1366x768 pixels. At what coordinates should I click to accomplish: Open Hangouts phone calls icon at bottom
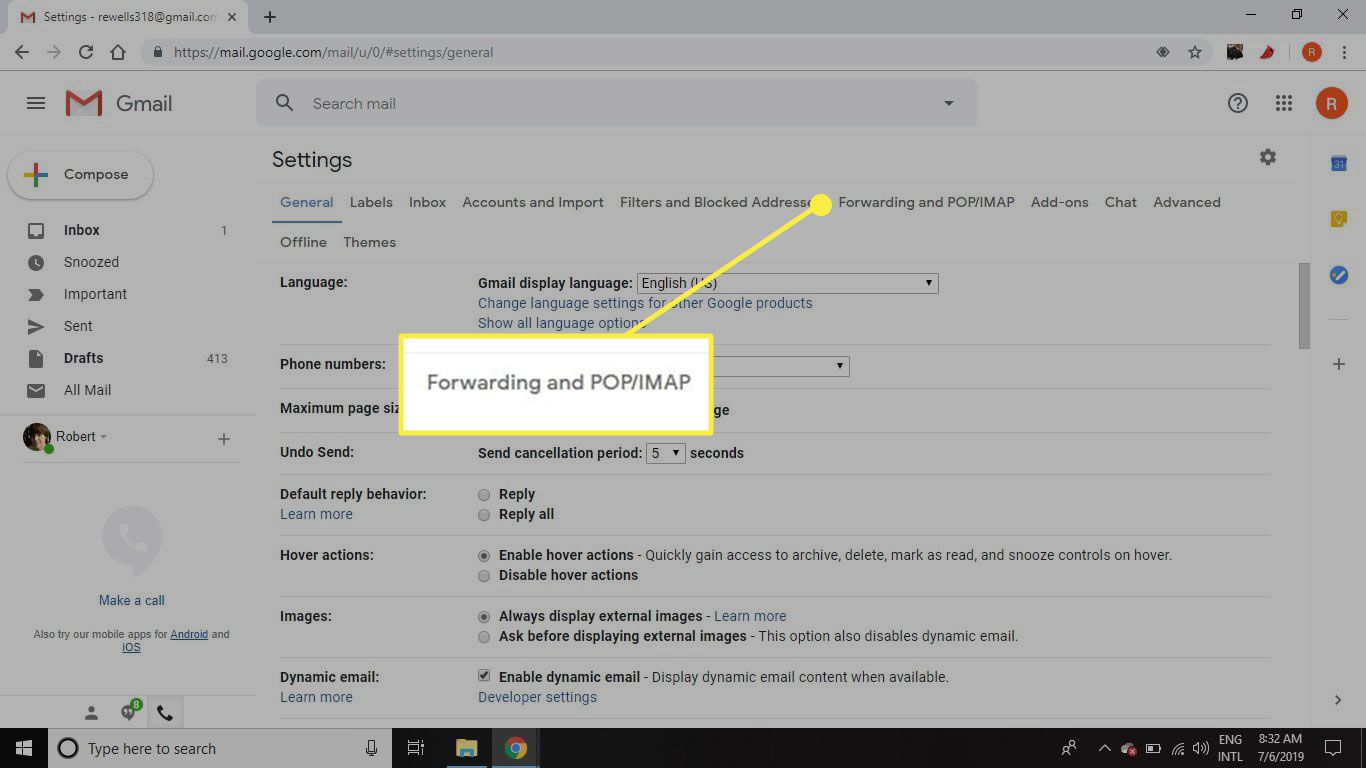pos(165,713)
